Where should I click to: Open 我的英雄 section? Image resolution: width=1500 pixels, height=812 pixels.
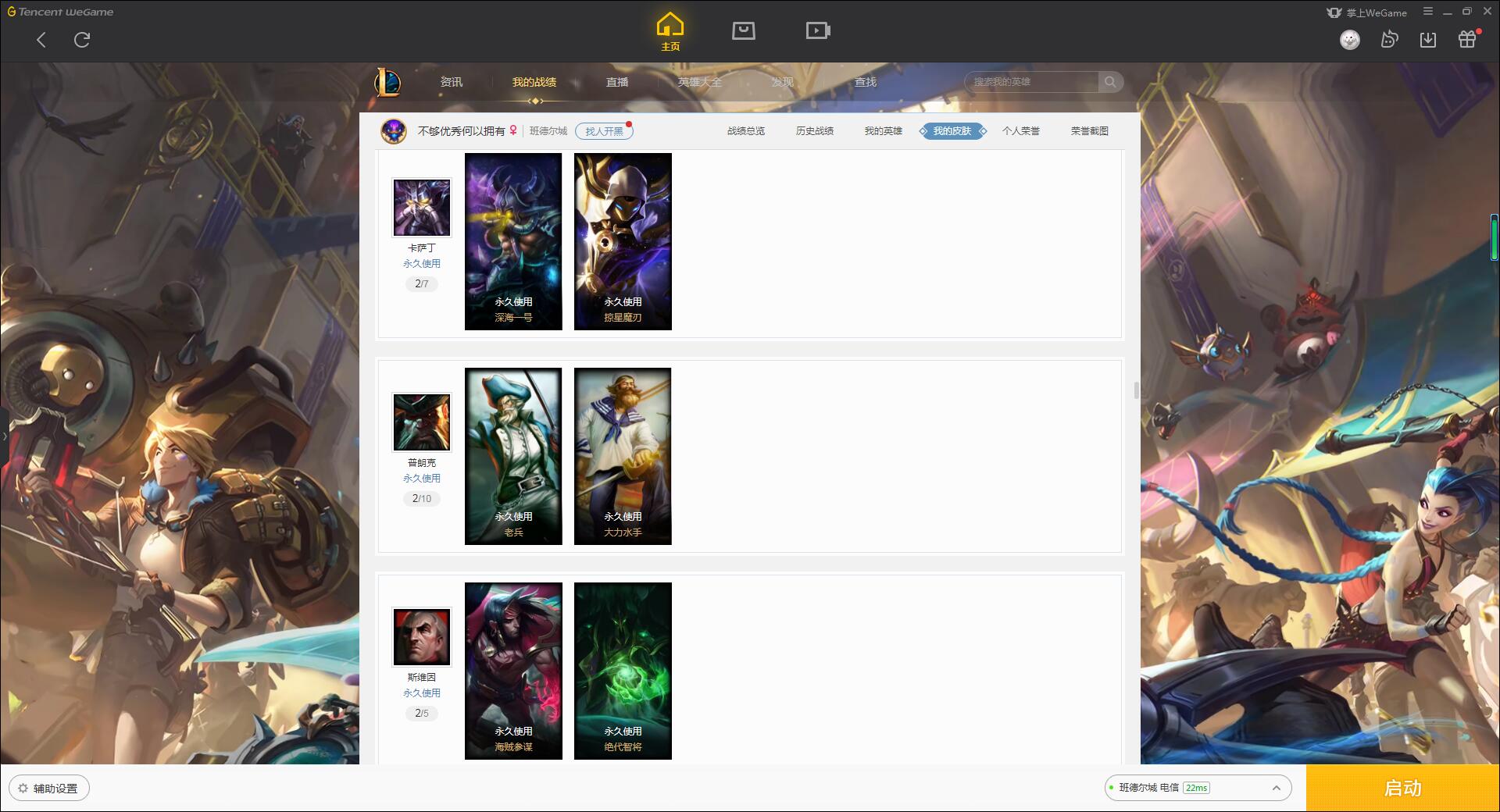(884, 131)
